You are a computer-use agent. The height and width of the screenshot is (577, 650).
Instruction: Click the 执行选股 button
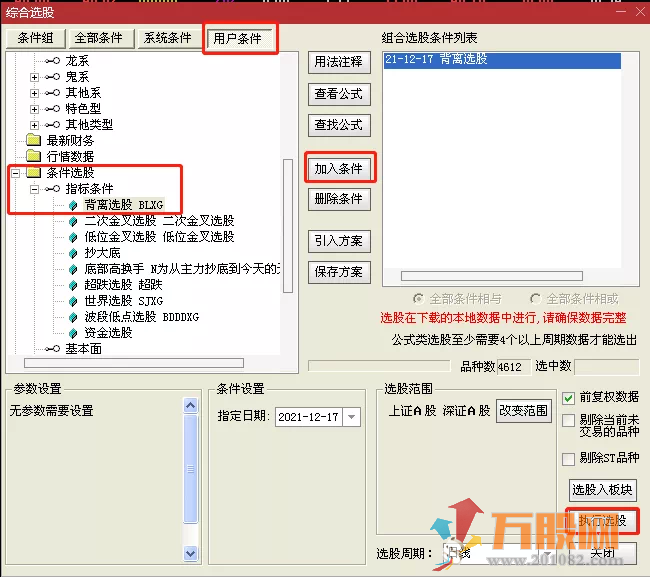click(x=602, y=521)
